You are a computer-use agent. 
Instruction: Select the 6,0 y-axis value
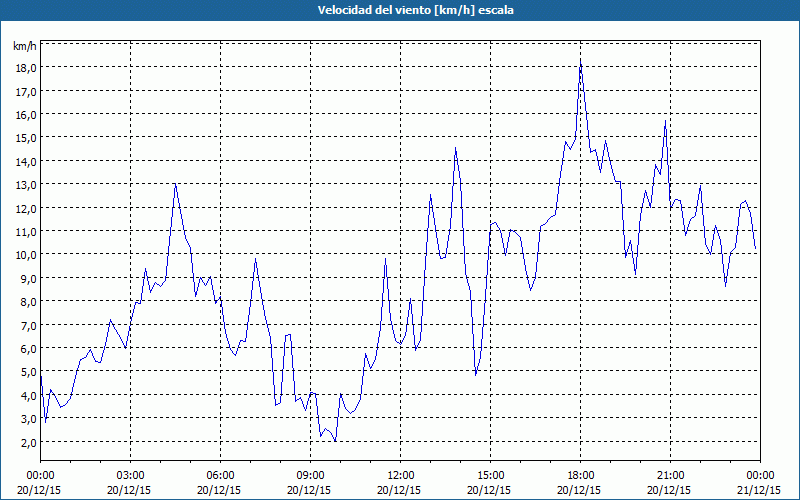click(30, 349)
